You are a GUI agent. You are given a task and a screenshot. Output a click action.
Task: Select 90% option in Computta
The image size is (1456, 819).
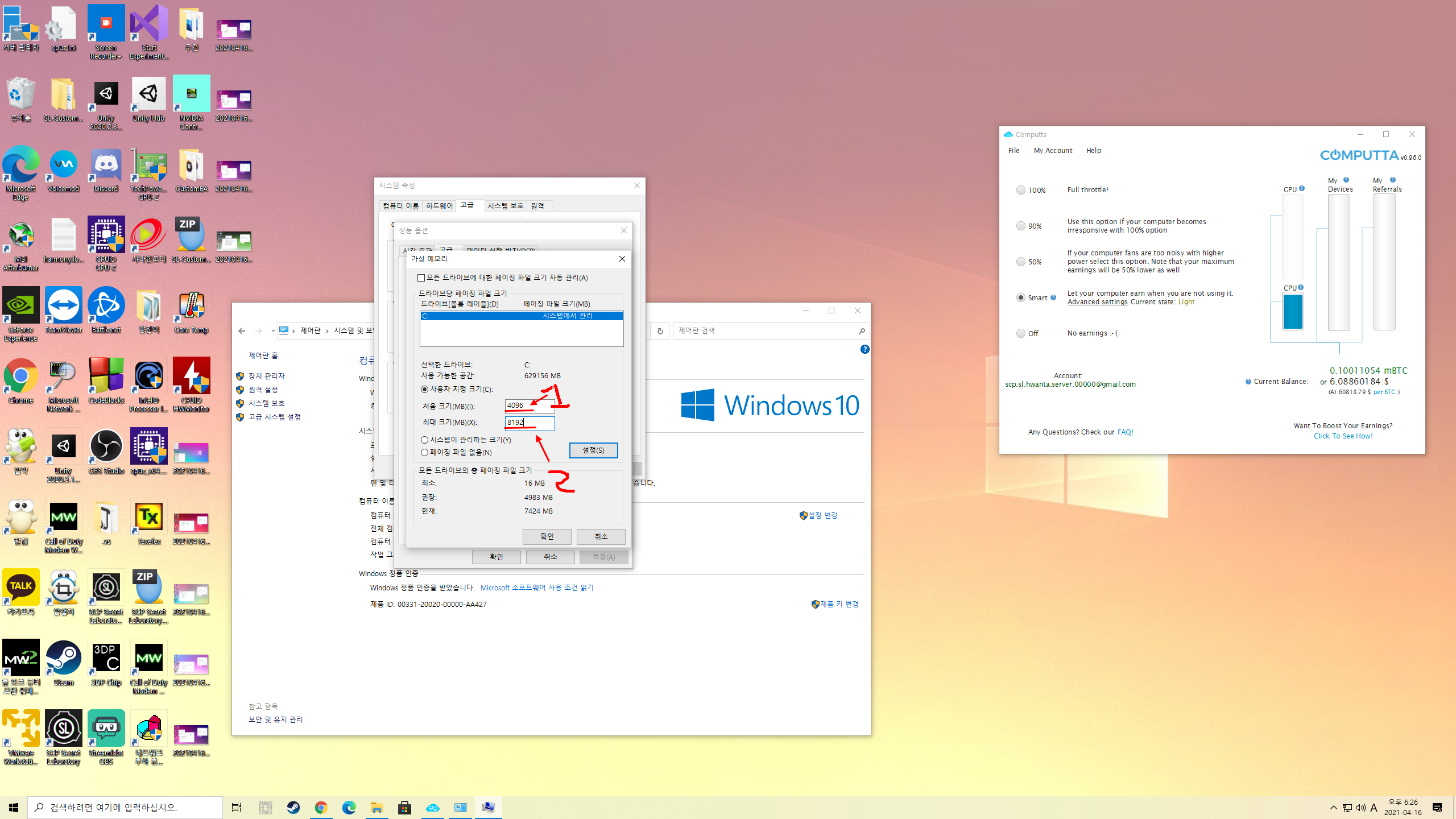(x=1021, y=226)
